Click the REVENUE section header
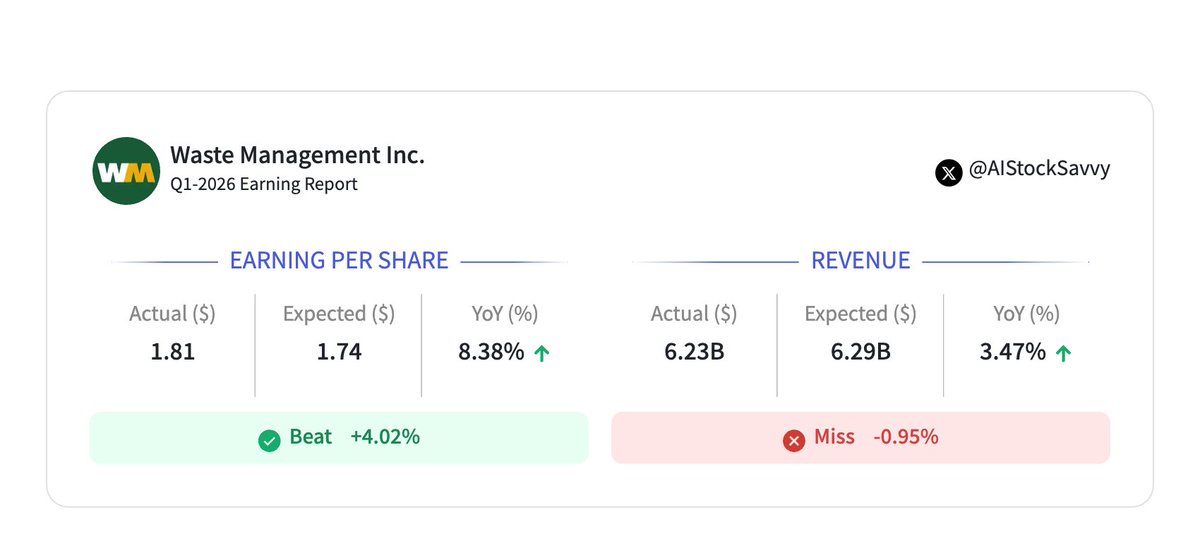Viewport: 1200px width, 551px height. pos(860,261)
